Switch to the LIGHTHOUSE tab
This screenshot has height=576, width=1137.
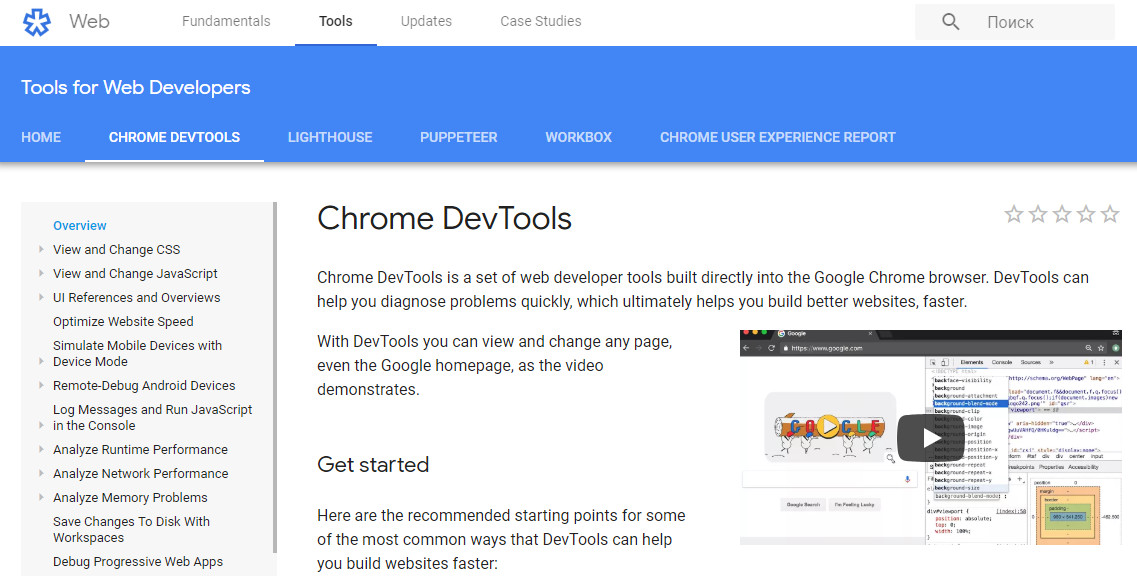330,137
